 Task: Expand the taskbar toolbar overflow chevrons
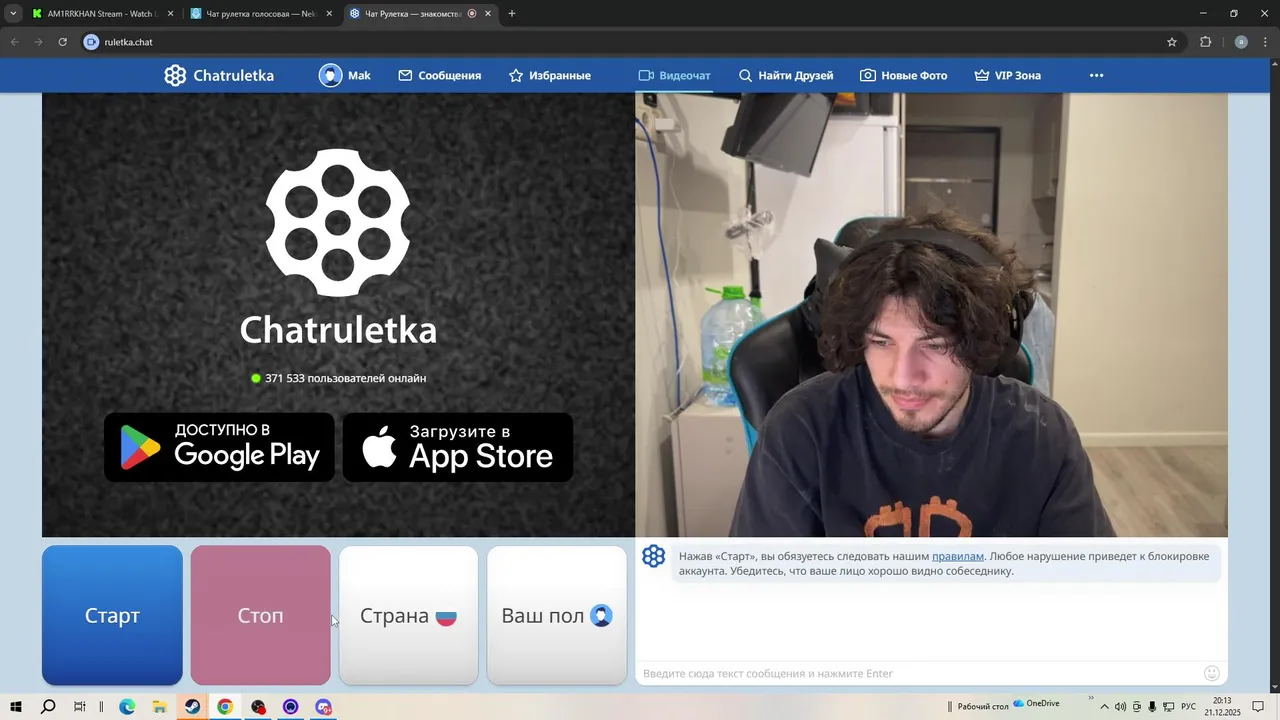click(x=1090, y=699)
